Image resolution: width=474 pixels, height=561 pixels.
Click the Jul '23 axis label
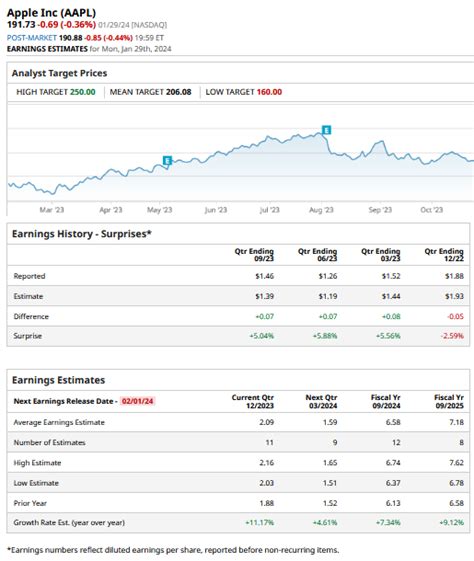click(269, 210)
